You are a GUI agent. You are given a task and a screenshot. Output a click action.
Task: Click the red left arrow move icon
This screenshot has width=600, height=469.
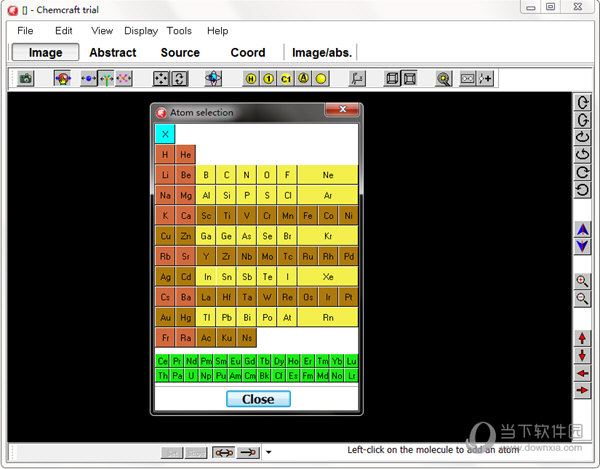tap(582, 373)
